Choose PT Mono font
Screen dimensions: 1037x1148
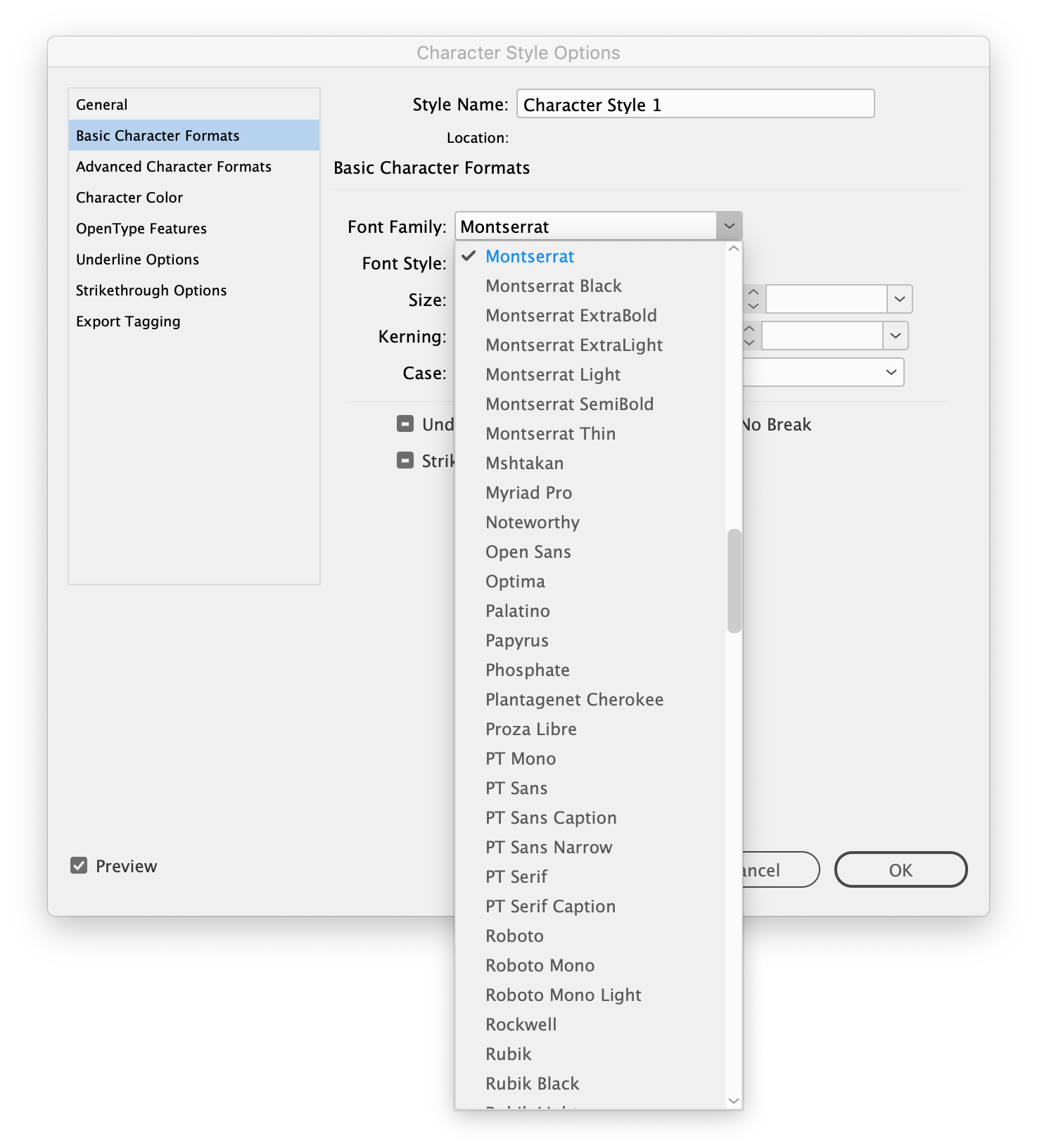click(x=590, y=759)
